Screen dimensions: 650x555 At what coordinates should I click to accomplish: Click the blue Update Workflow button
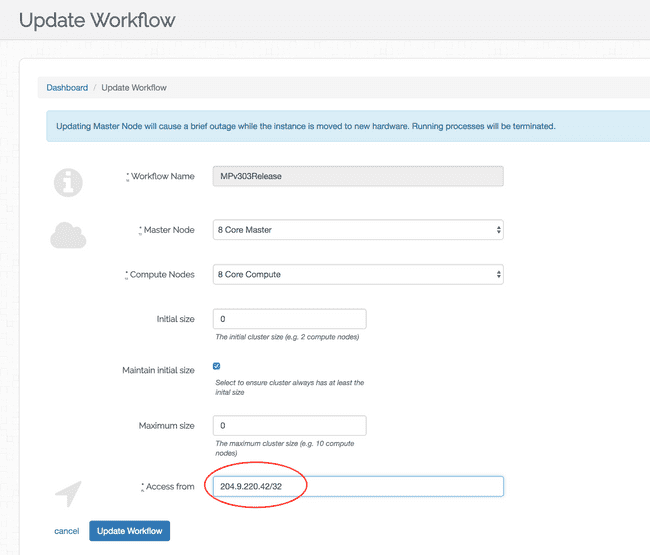pyautogui.click(x=129, y=531)
